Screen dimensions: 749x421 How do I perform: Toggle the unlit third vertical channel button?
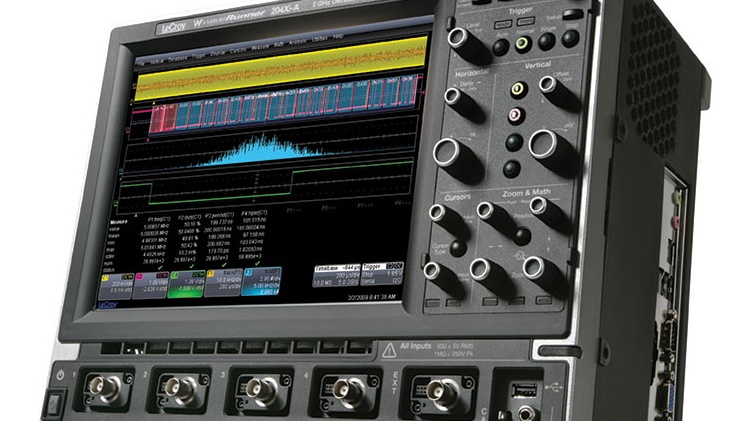[x=514, y=142]
